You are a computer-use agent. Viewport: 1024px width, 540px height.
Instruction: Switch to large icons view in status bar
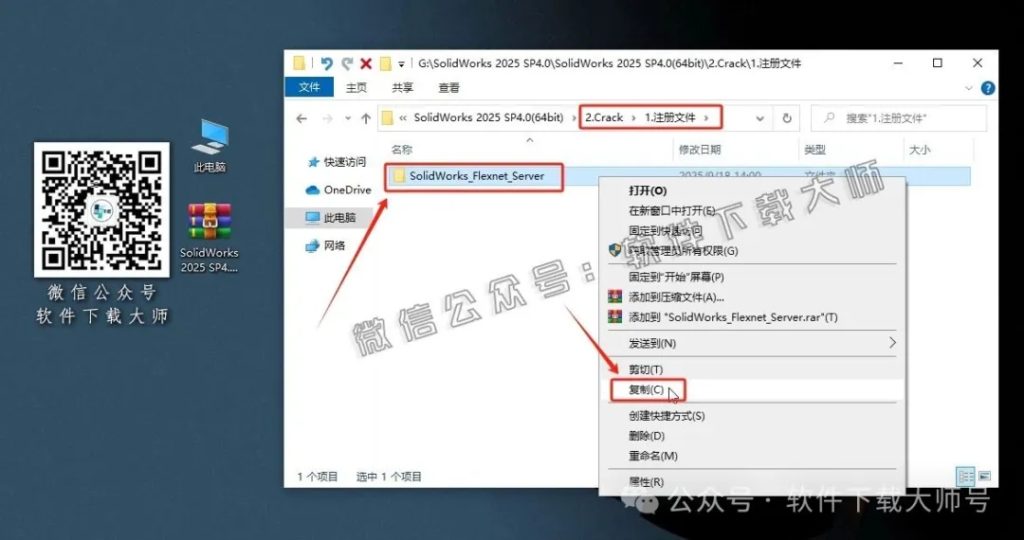pos(984,476)
